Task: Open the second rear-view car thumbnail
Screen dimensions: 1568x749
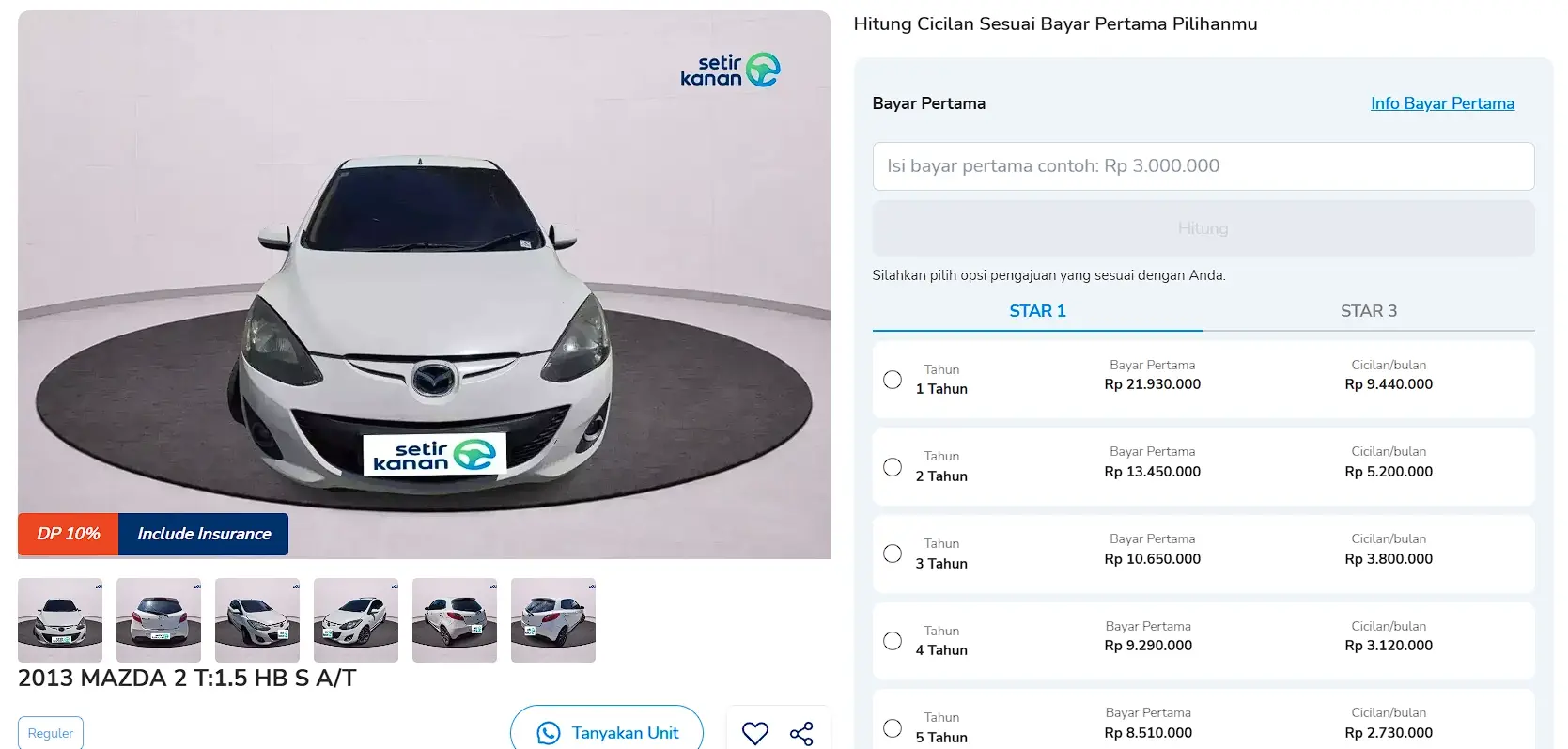Action: point(159,620)
